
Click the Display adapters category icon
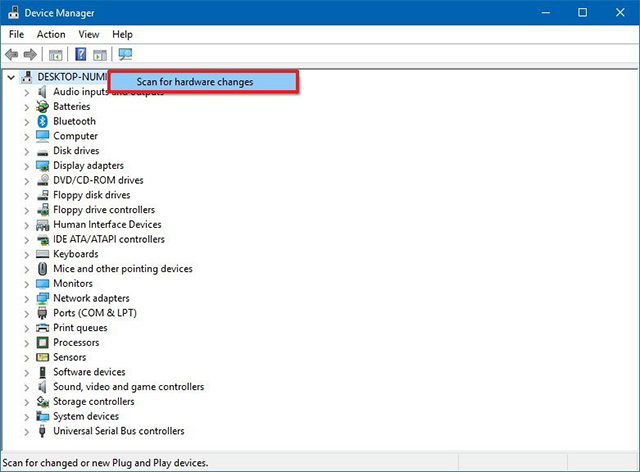click(x=42, y=166)
